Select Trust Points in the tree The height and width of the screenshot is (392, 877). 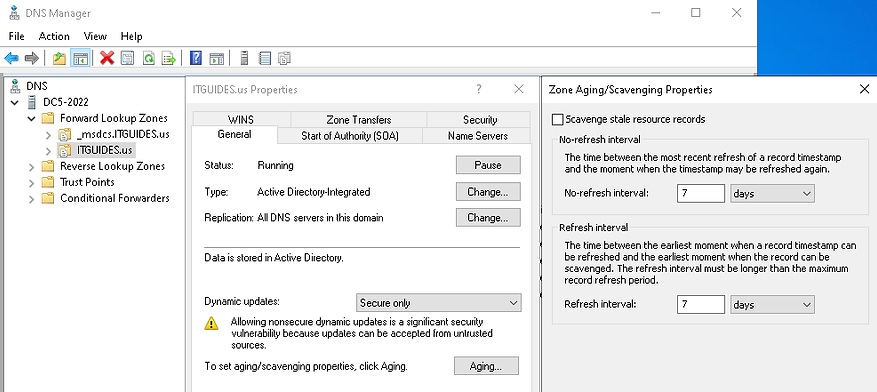87,182
